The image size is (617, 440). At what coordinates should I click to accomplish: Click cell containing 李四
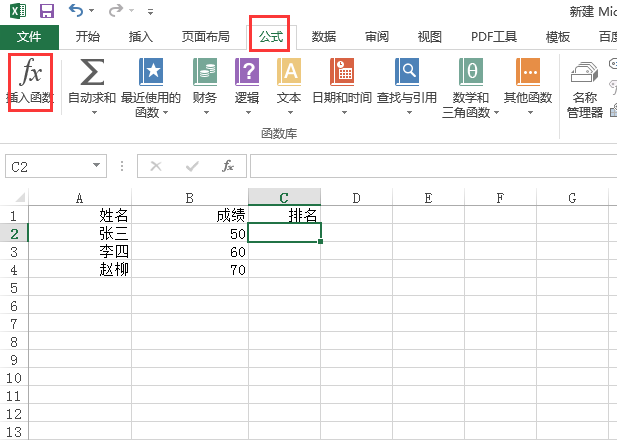(80, 251)
